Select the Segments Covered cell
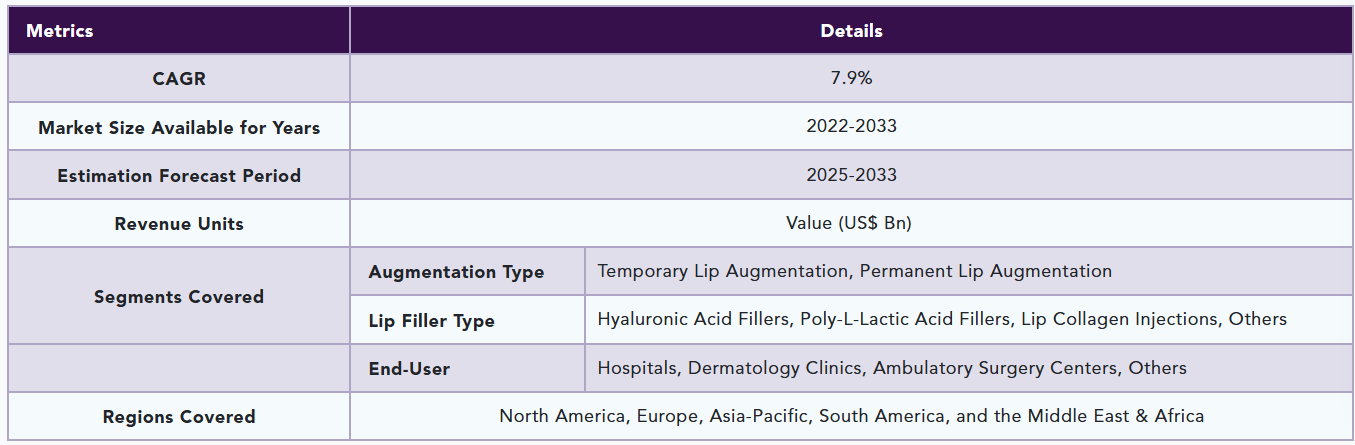 [x=179, y=296]
